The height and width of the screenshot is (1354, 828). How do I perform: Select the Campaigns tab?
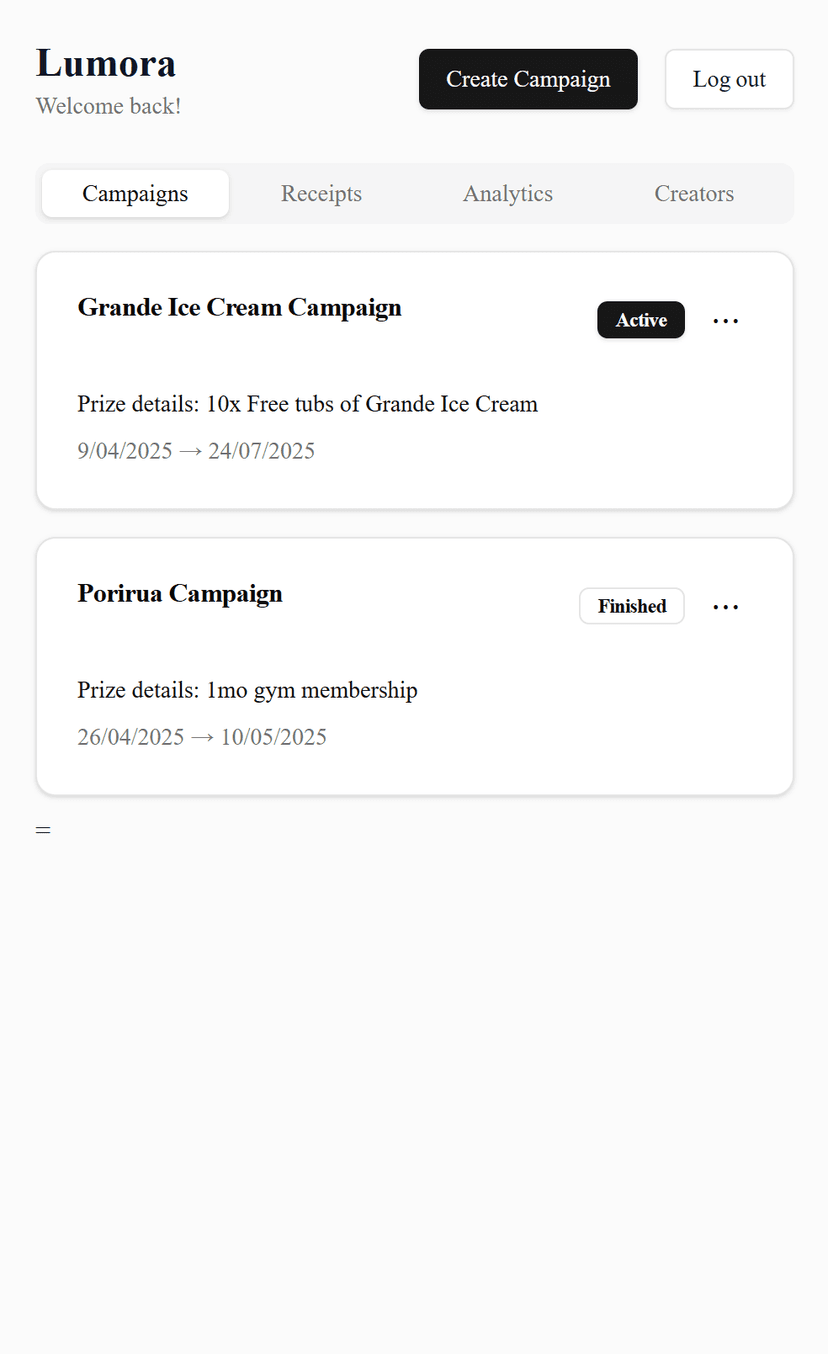click(135, 194)
